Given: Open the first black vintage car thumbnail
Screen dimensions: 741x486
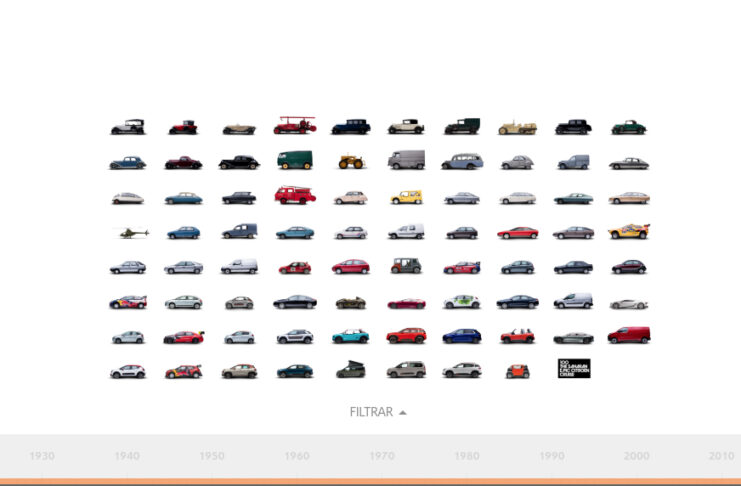Looking at the screenshot, I should pos(128,127).
